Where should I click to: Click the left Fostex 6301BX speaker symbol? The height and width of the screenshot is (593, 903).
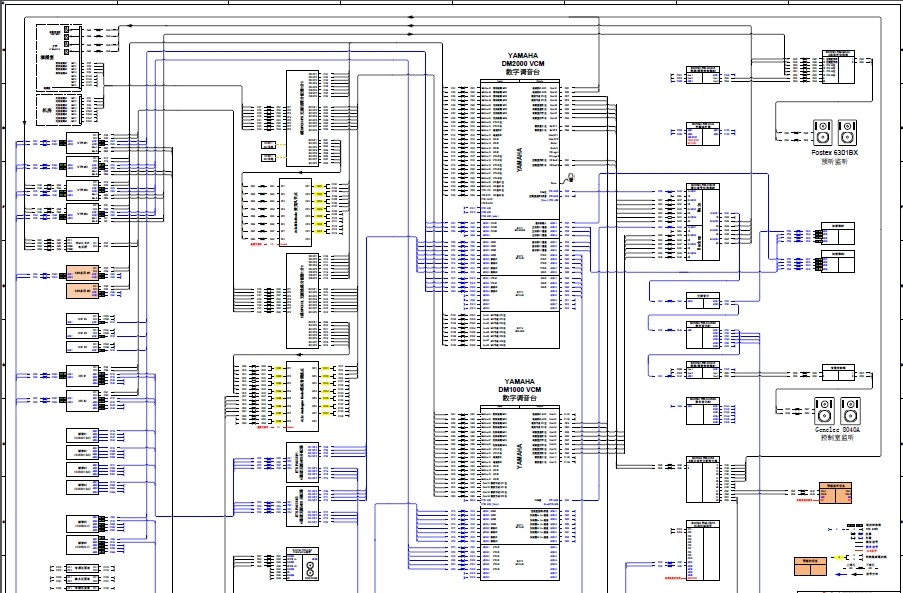(822, 132)
